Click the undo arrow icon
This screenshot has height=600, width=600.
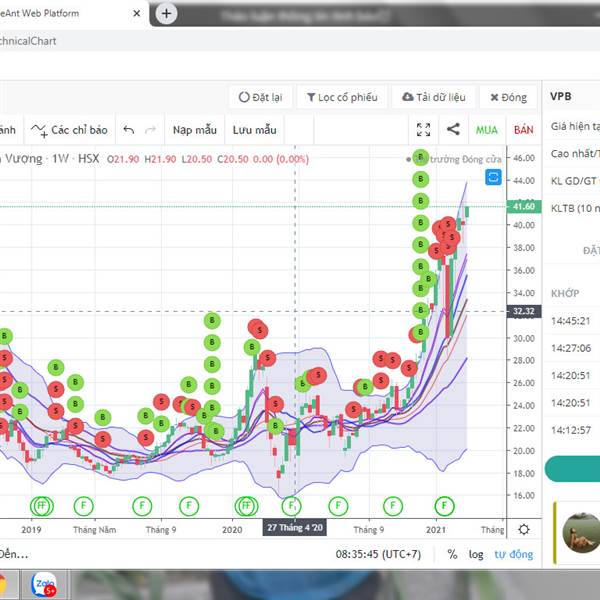click(x=129, y=130)
